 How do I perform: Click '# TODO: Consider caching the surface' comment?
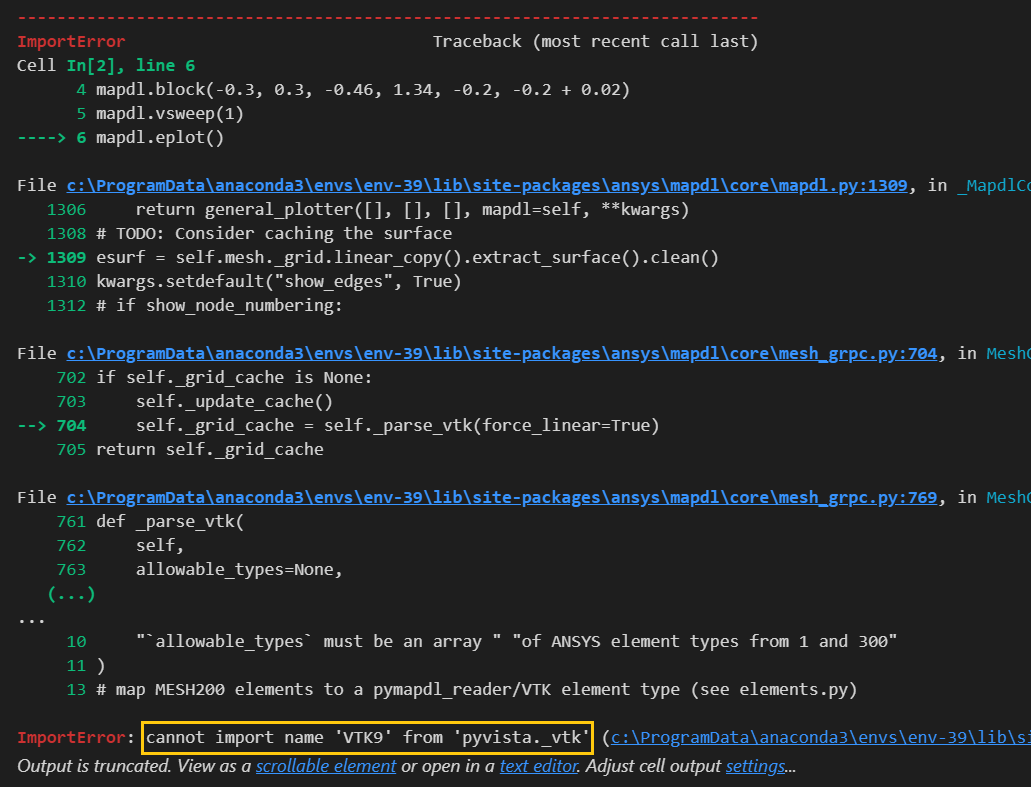pyautogui.click(x=274, y=233)
